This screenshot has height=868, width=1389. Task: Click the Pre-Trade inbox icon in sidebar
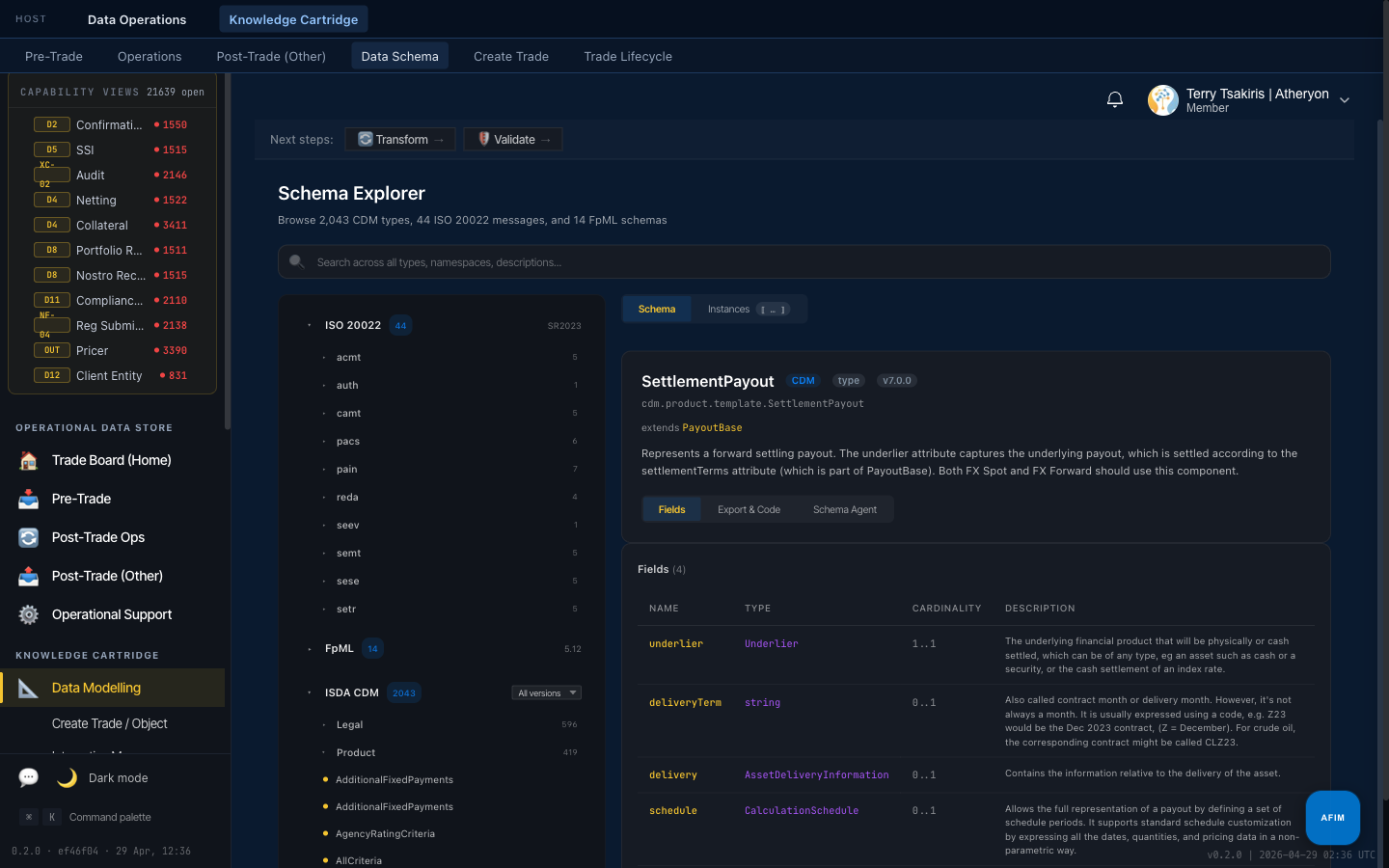click(29, 499)
